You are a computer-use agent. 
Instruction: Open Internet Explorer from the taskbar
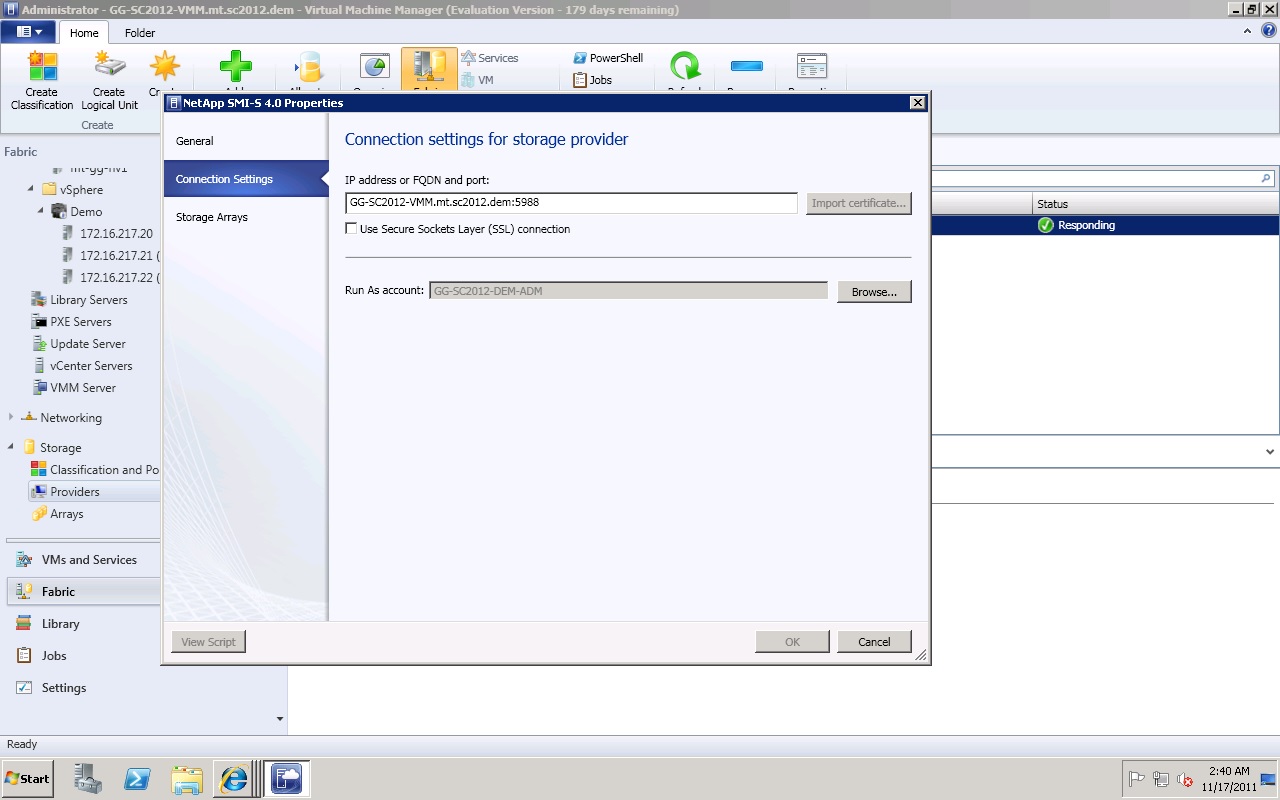(x=234, y=779)
